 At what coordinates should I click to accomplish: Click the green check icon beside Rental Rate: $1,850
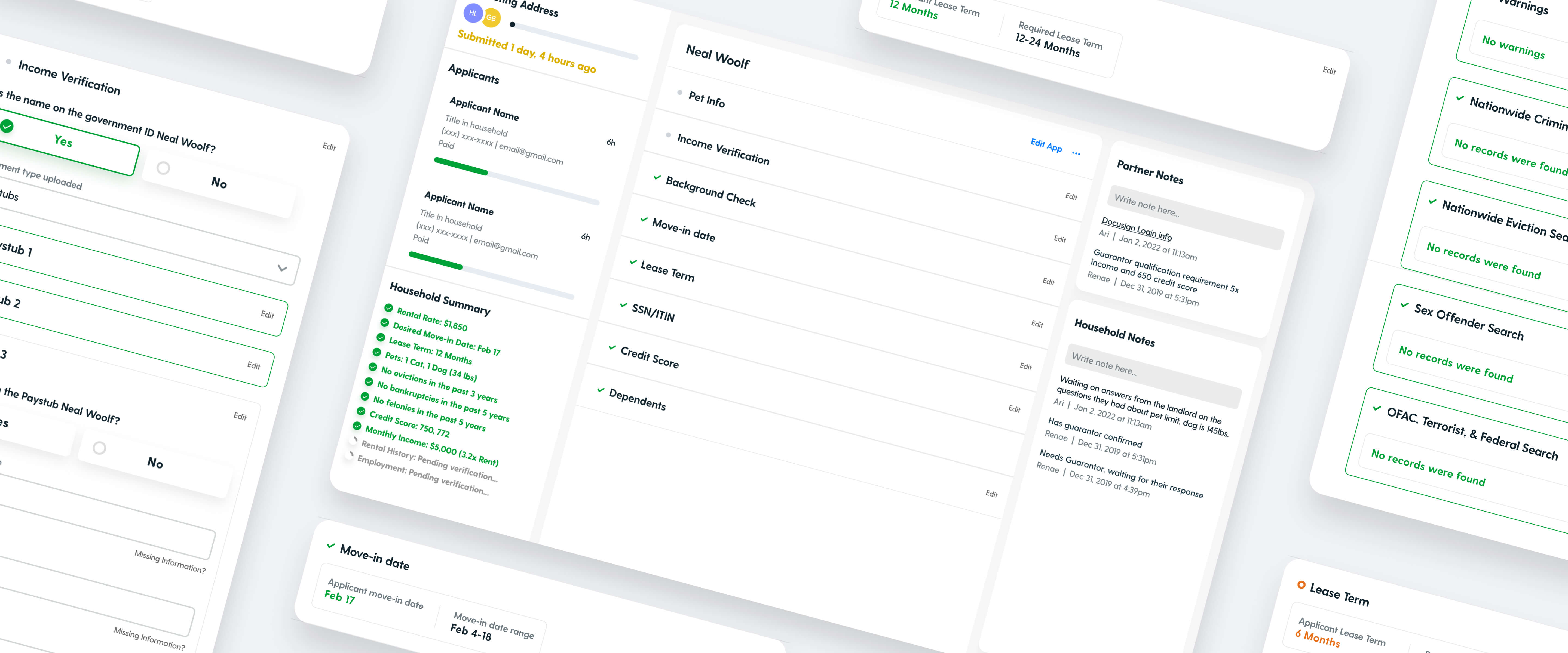coord(388,308)
